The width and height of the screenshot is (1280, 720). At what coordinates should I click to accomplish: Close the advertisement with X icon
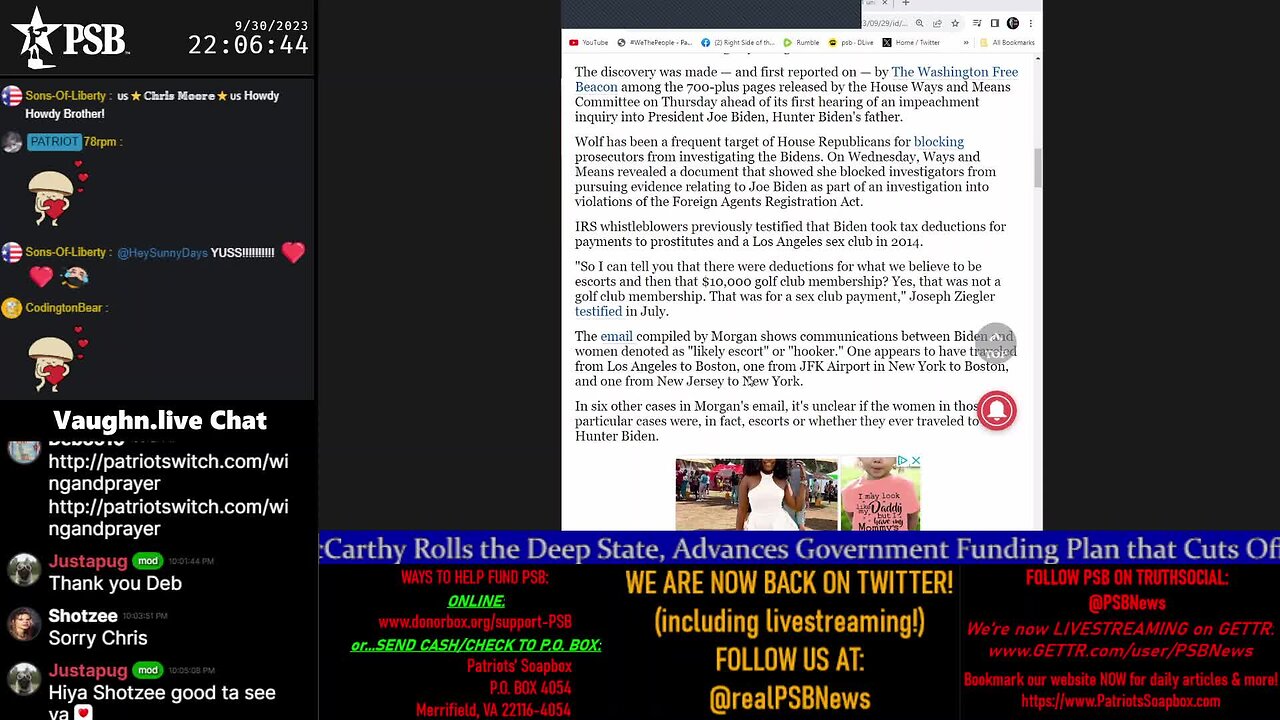[x=915, y=461]
